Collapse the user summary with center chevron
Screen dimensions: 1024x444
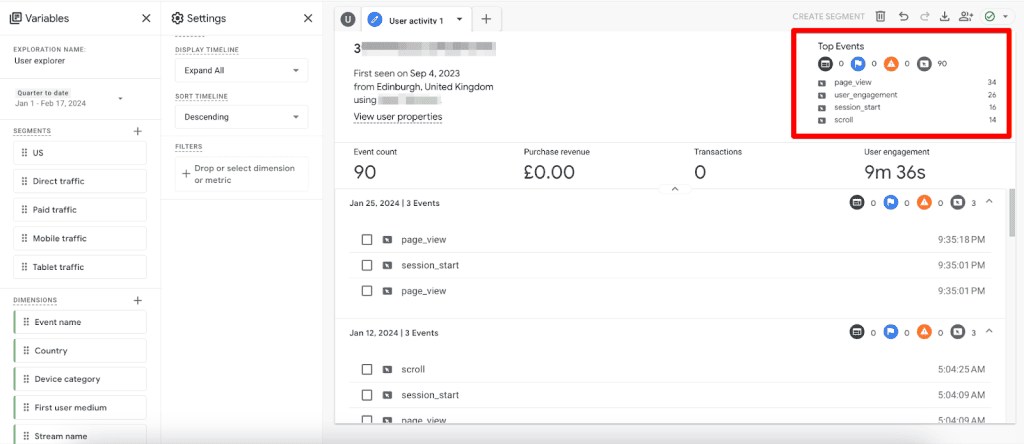(x=675, y=189)
